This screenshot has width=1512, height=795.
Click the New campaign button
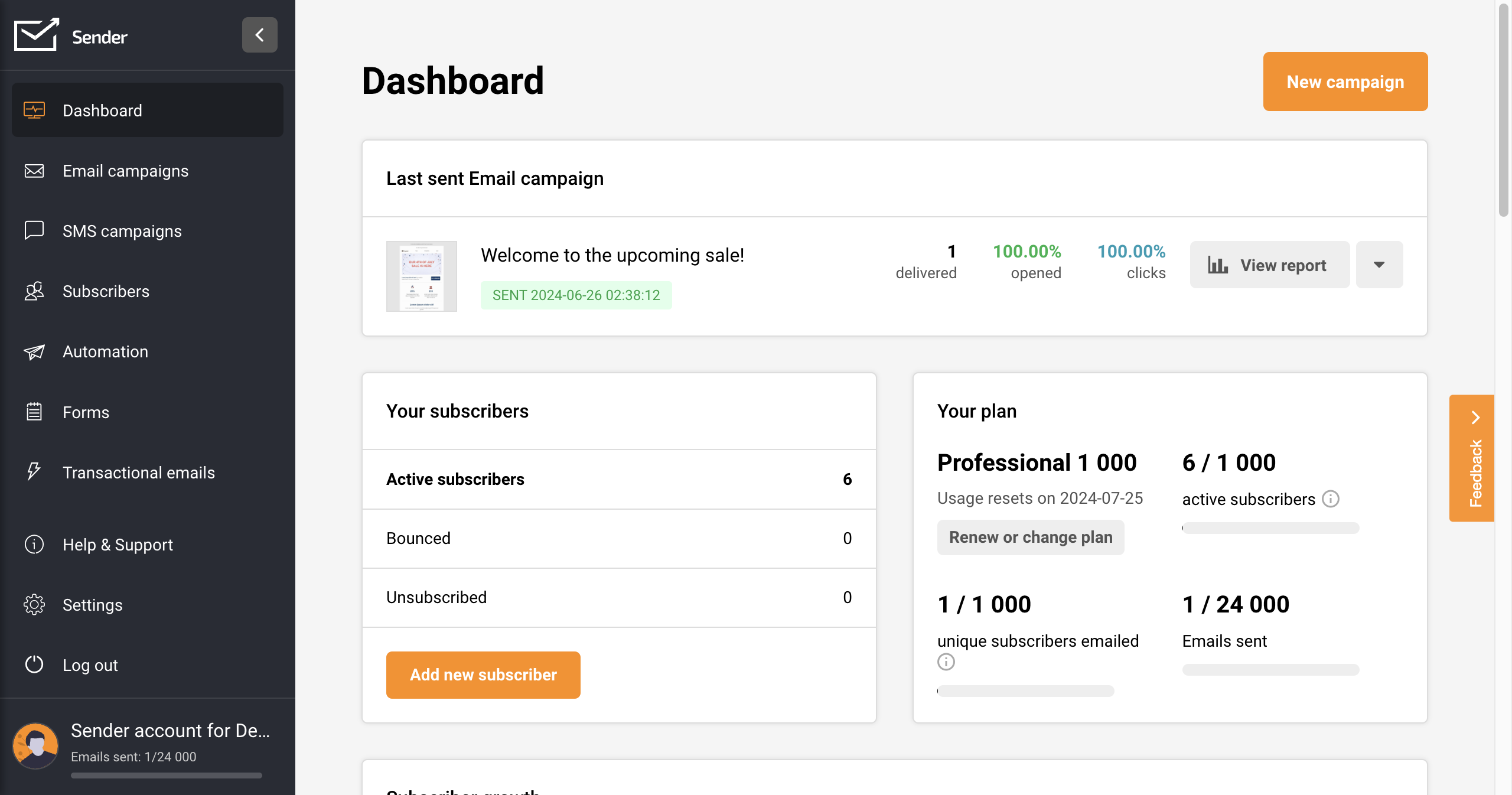click(1345, 82)
